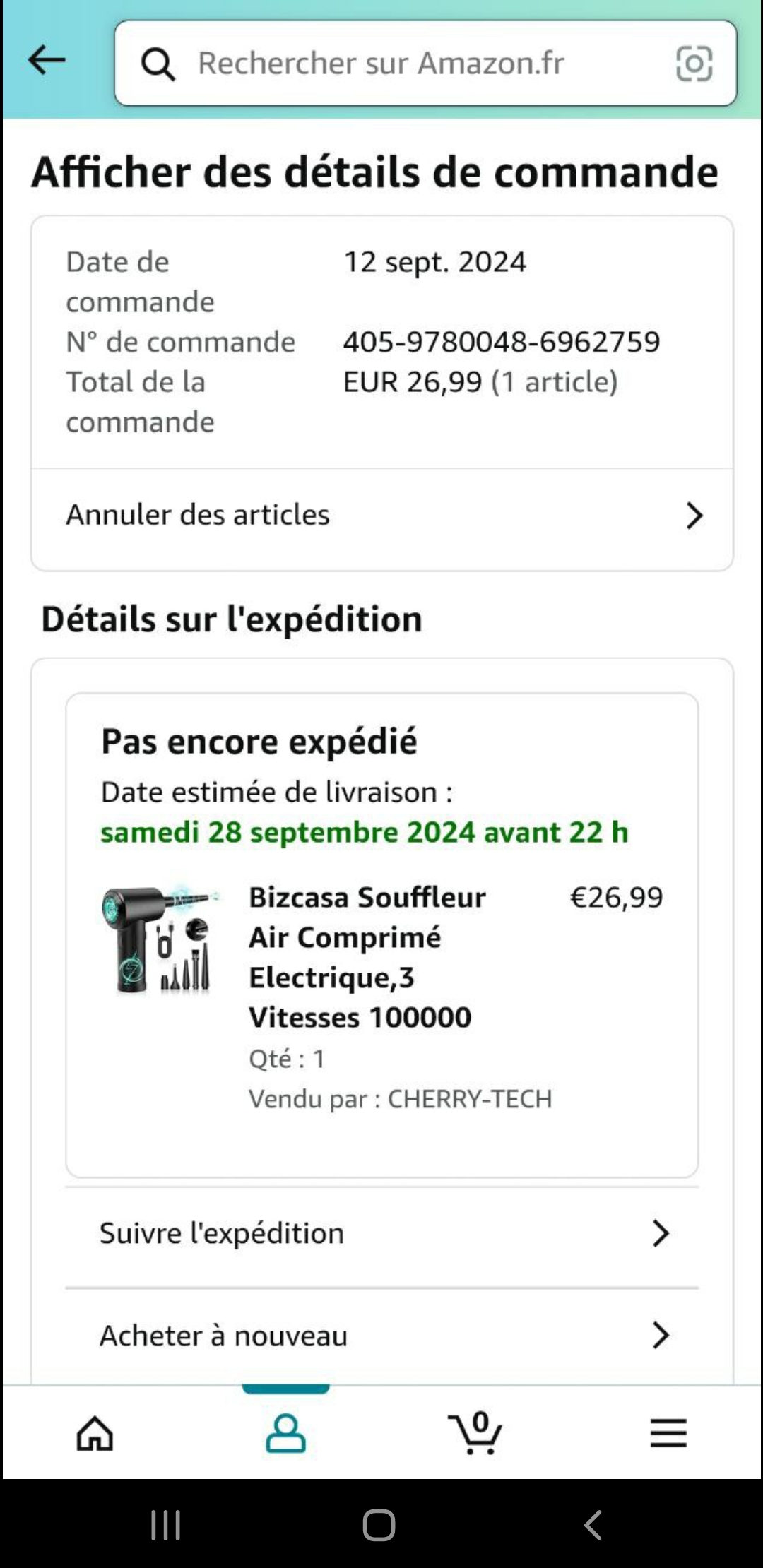This screenshot has width=763, height=1568.
Task: Tap the Suivre l'expédition label
Action: click(222, 1233)
